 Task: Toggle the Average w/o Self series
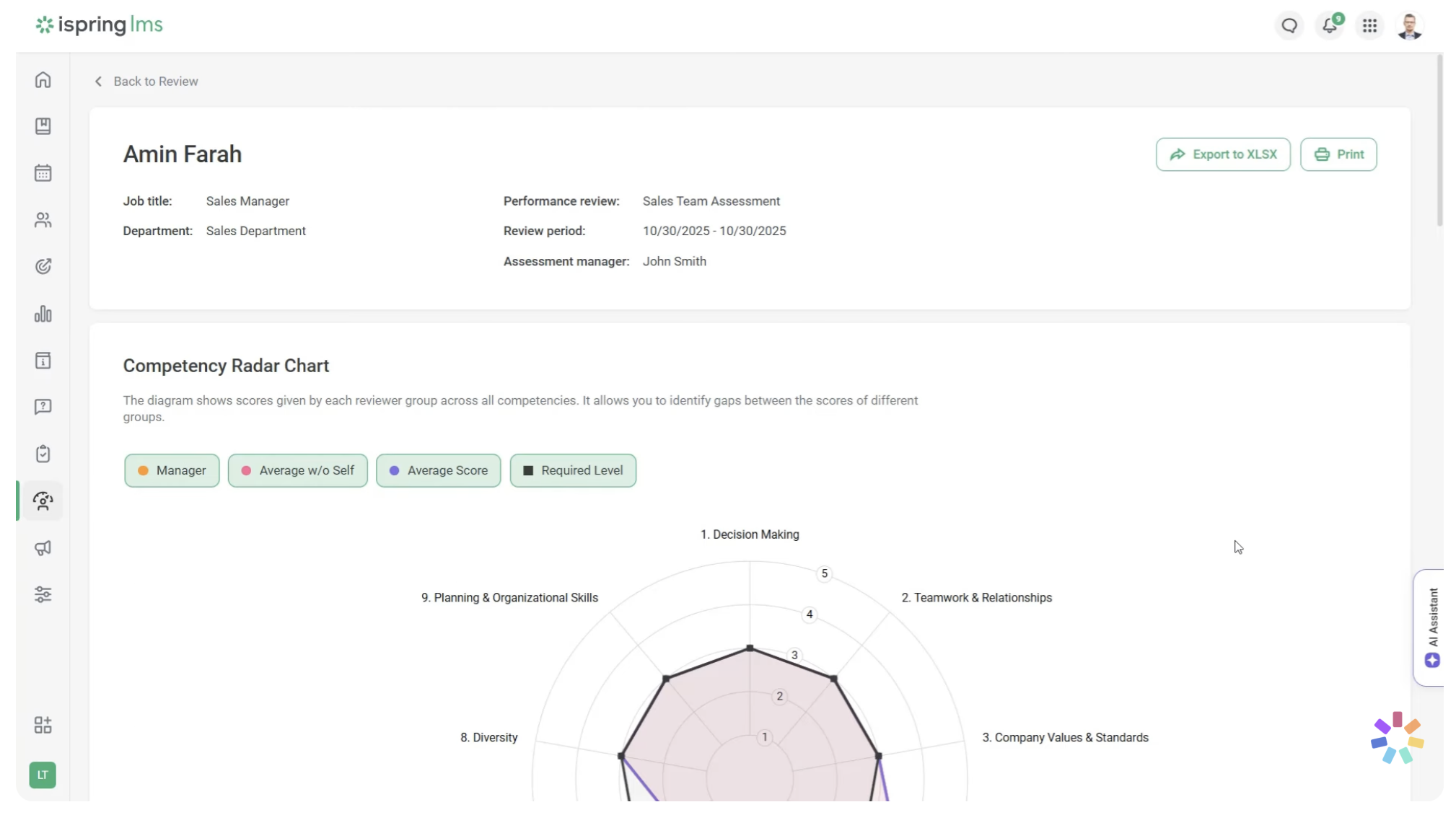pyautogui.click(x=297, y=470)
